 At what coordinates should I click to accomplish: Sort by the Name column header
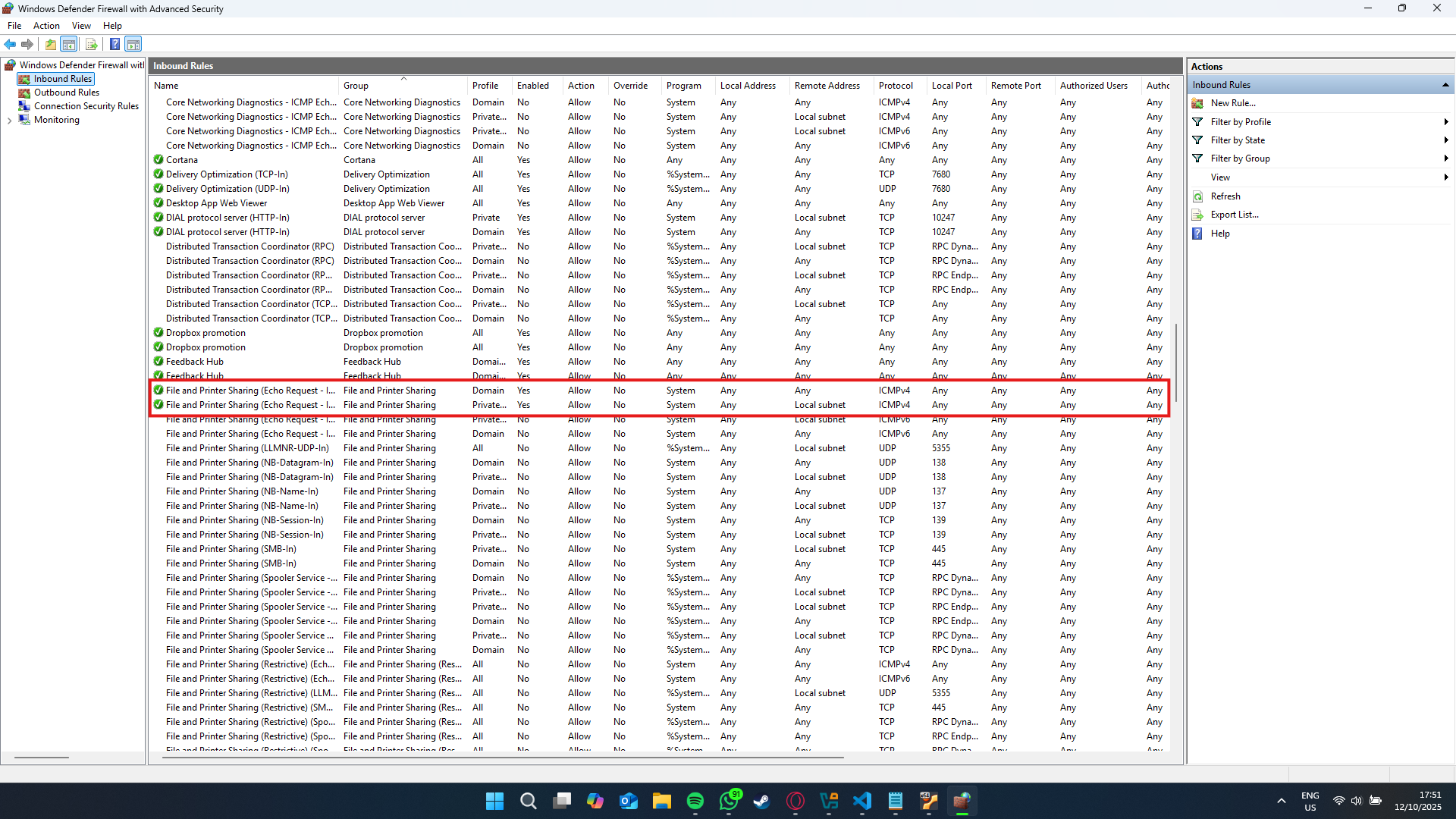pyautogui.click(x=243, y=86)
